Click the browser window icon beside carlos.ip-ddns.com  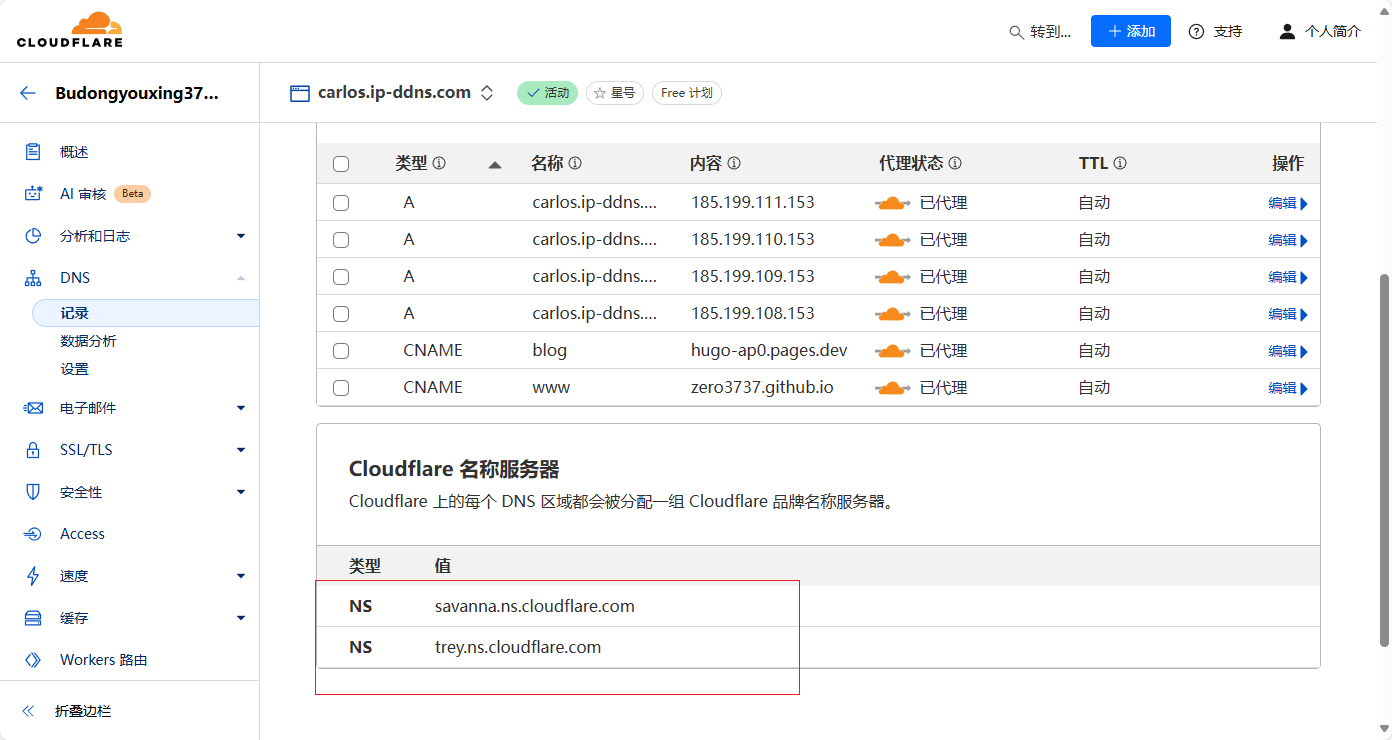tap(300, 93)
